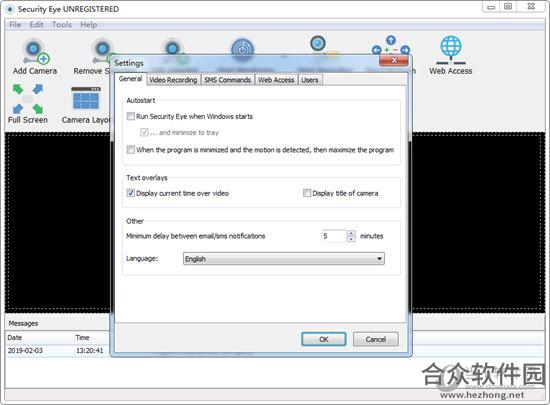Viewport: 550px width, 405px height.
Task: Enable Run Security Eye when Windows starts
Action: tap(131, 116)
